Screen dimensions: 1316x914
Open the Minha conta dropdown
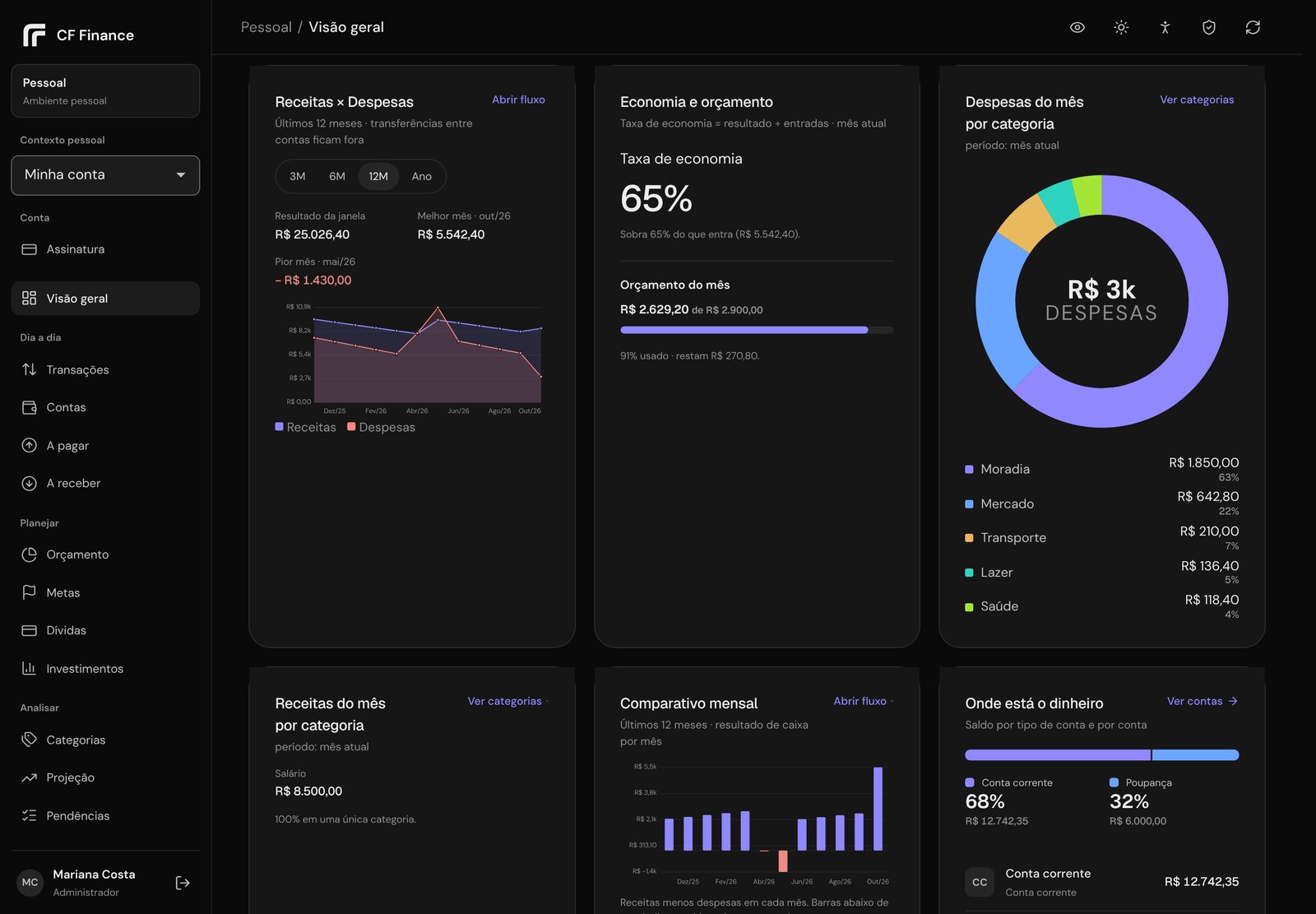pos(105,175)
